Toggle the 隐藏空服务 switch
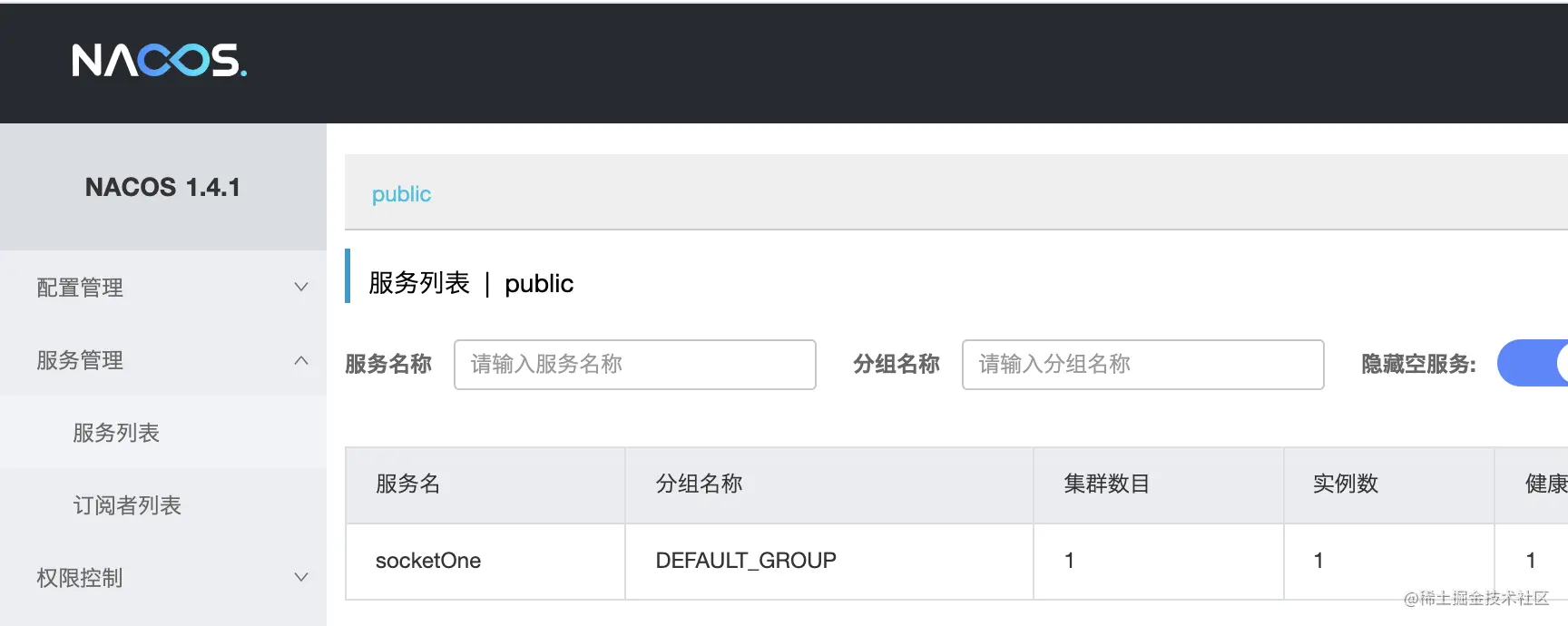Screen dimensions: 1568x626 point(1533,363)
